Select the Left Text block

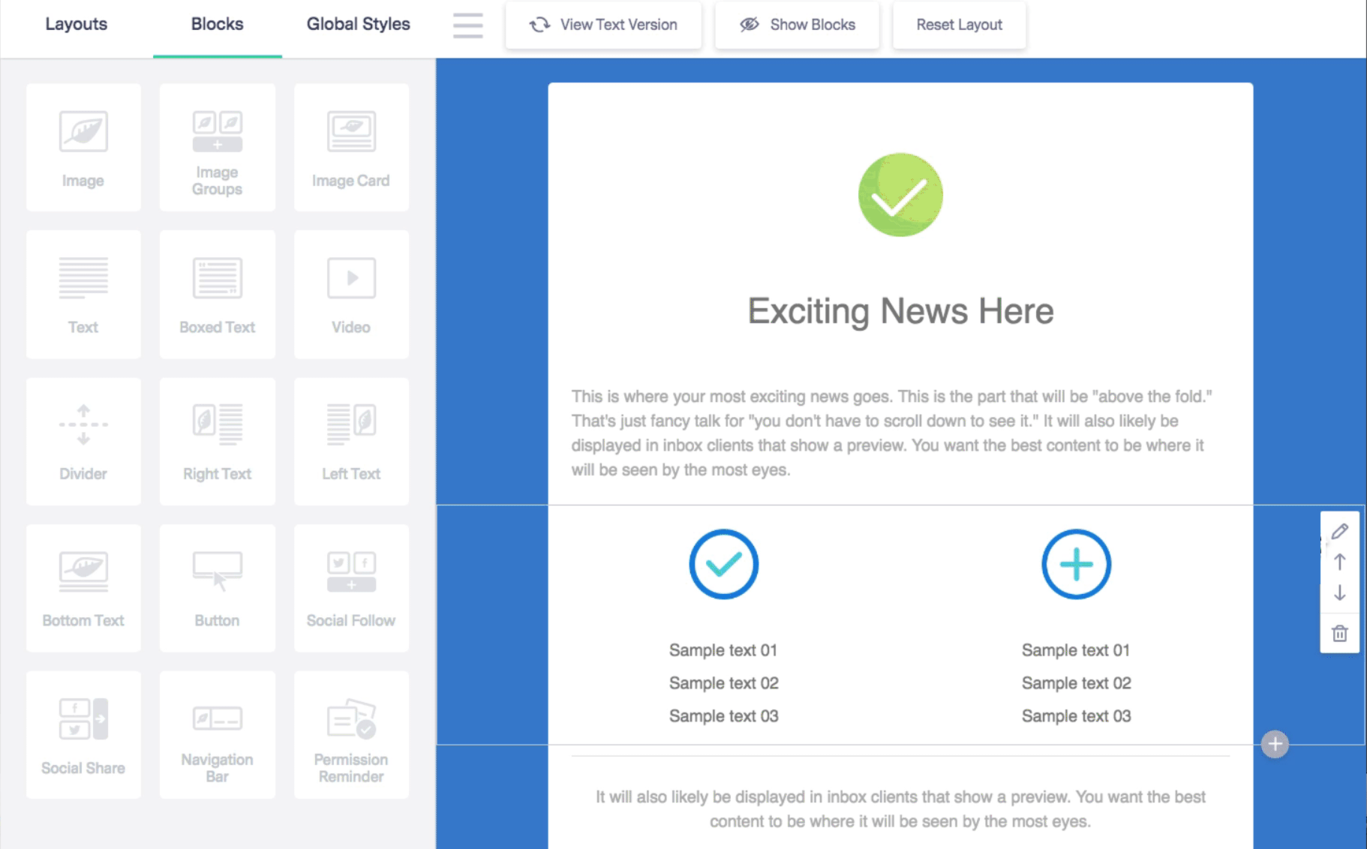(351, 441)
